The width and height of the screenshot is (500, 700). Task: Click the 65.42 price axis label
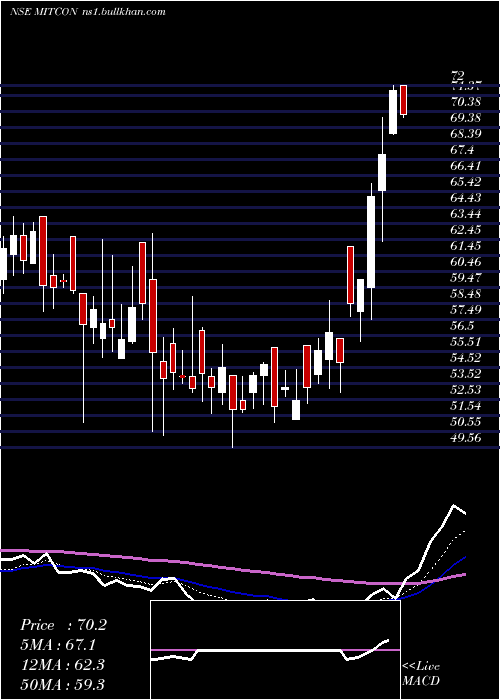pos(466,182)
